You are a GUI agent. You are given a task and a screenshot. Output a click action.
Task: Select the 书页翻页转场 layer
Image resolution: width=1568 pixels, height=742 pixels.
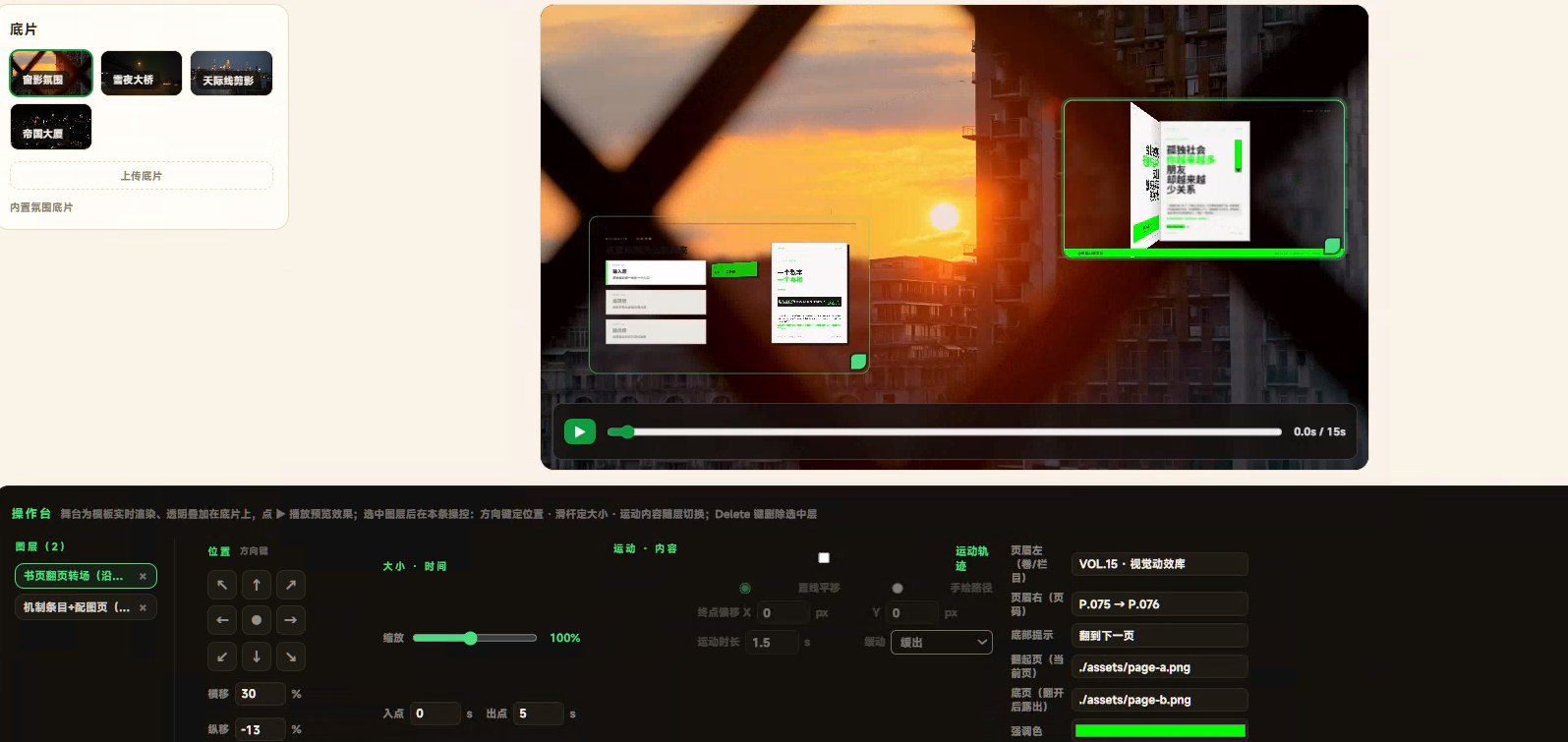click(86, 576)
